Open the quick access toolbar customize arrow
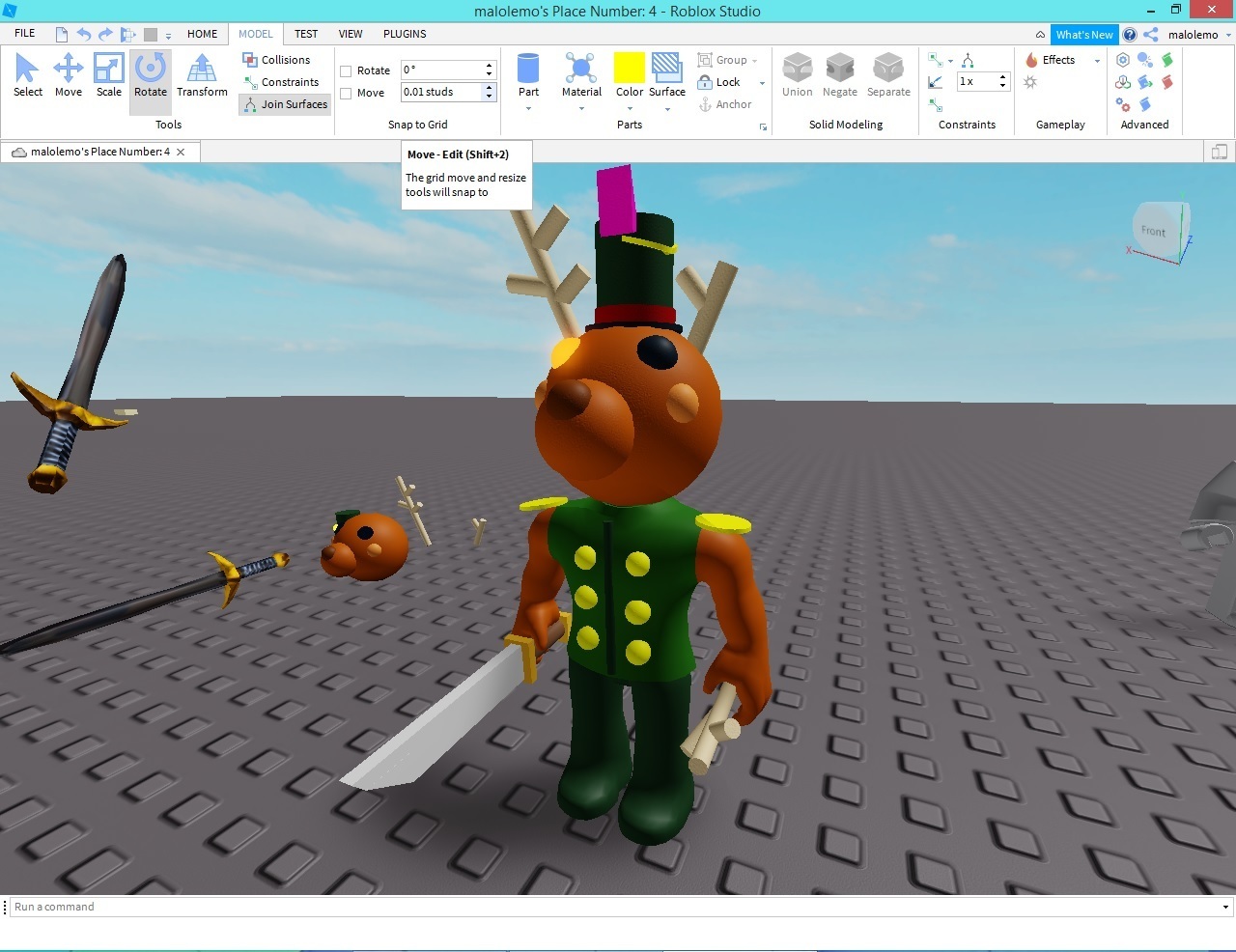Screen dimensions: 1236x952 click(x=168, y=36)
